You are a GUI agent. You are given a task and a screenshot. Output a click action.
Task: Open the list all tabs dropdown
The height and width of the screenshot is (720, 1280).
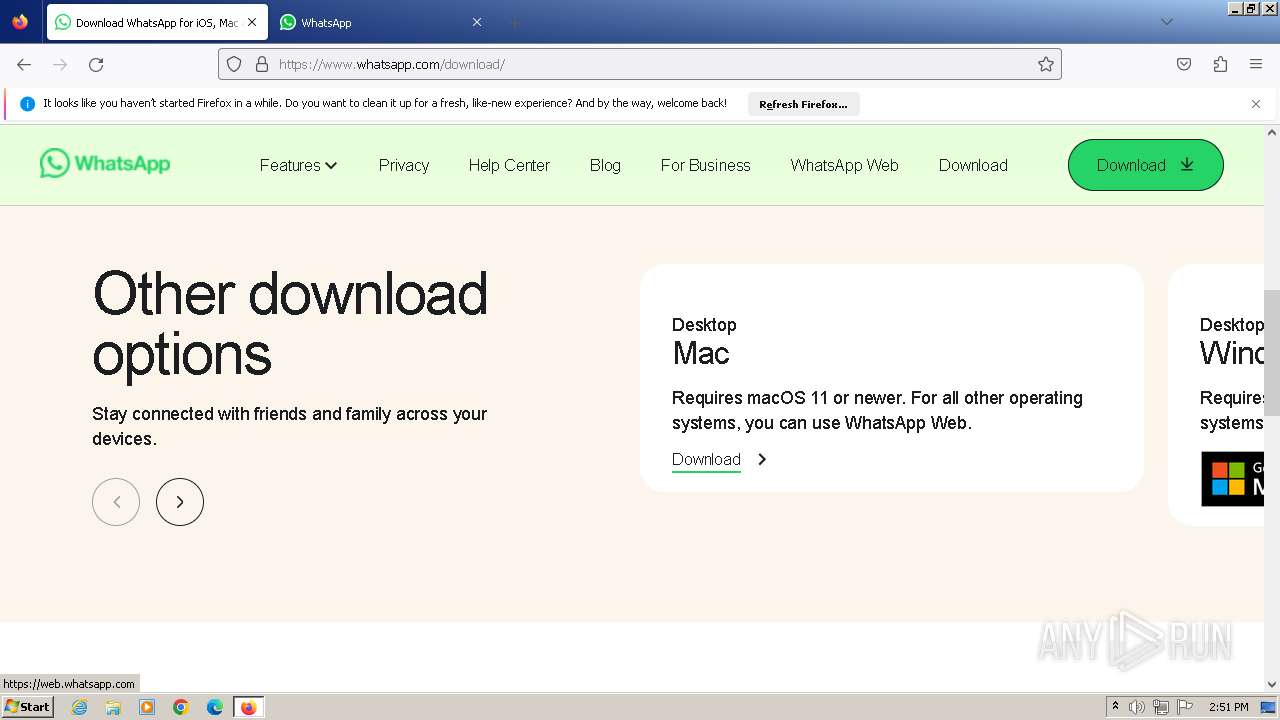pos(1166,22)
